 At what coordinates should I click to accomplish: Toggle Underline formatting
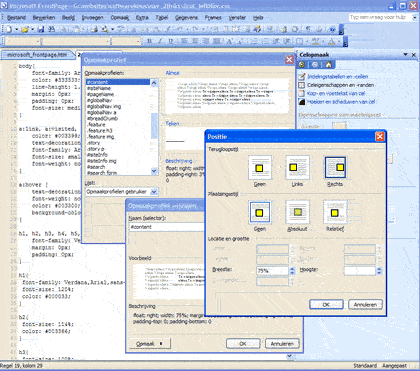click(171, 41)
